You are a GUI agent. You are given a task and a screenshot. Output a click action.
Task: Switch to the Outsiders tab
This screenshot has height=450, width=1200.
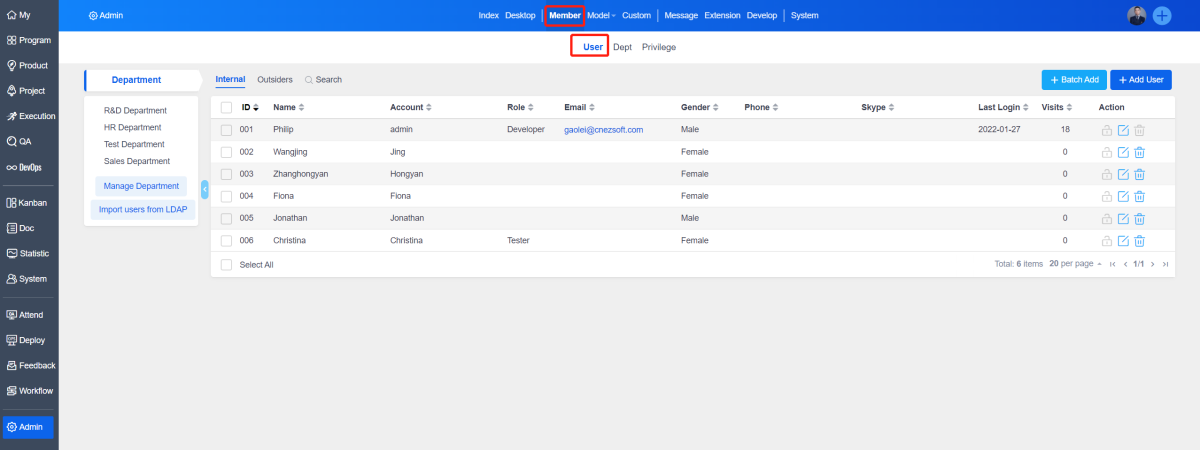click(275, 79)
